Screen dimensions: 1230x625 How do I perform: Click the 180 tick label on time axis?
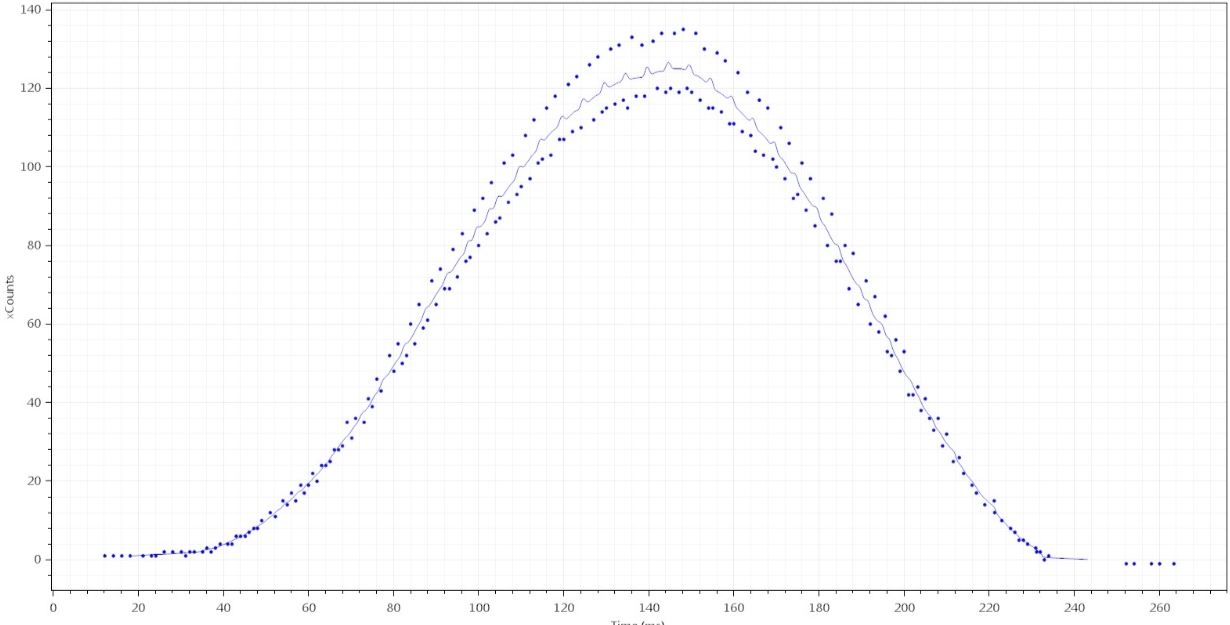click(x=820, y=606)
